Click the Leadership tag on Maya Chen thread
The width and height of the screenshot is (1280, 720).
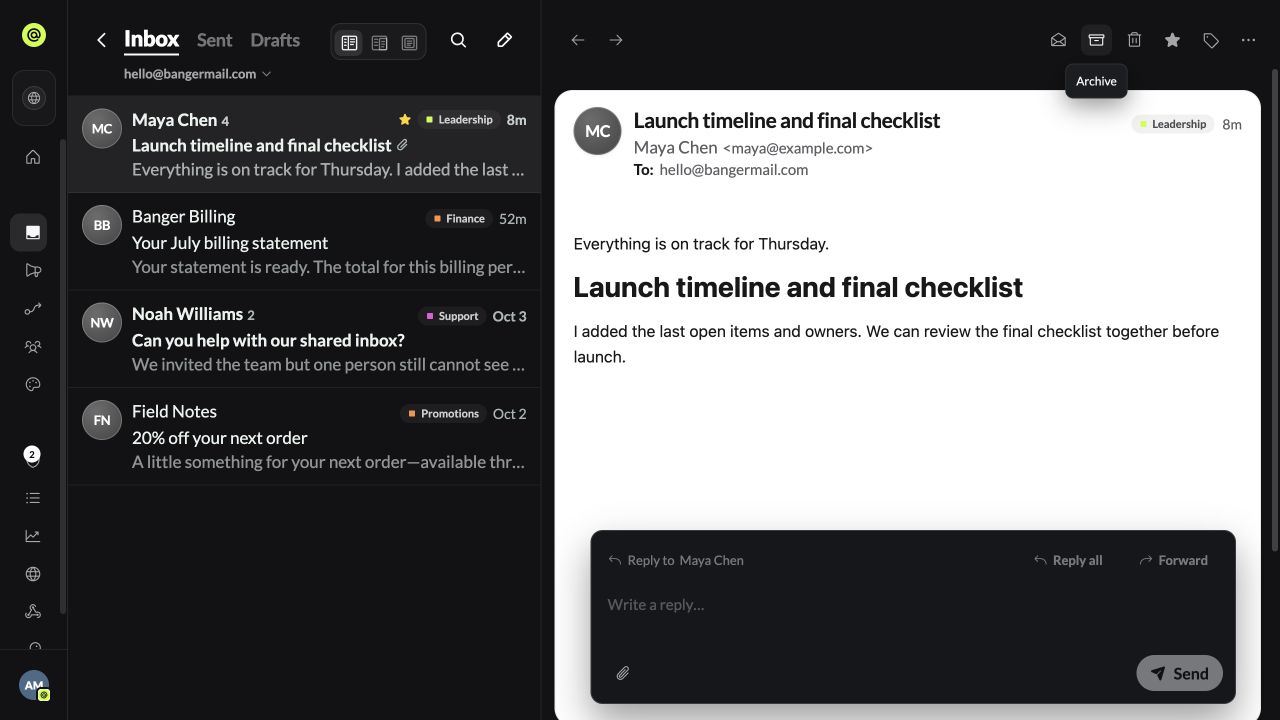(x=458, y=119)
